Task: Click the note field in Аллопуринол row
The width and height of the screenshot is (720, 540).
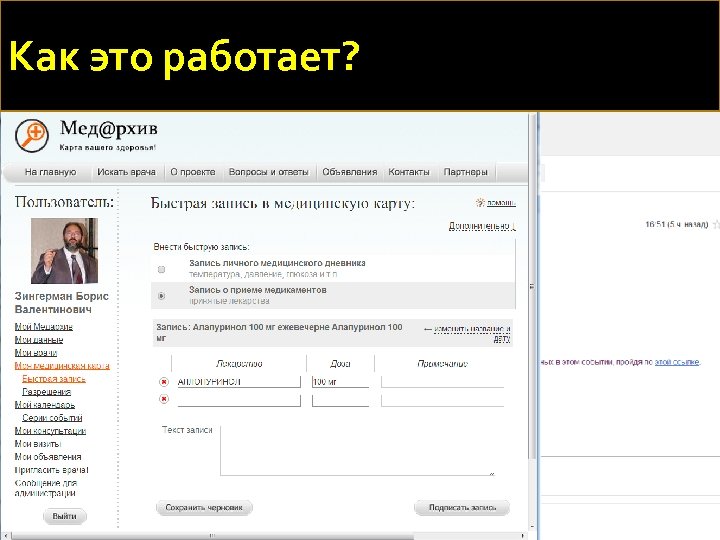Action: coord(442,382)
